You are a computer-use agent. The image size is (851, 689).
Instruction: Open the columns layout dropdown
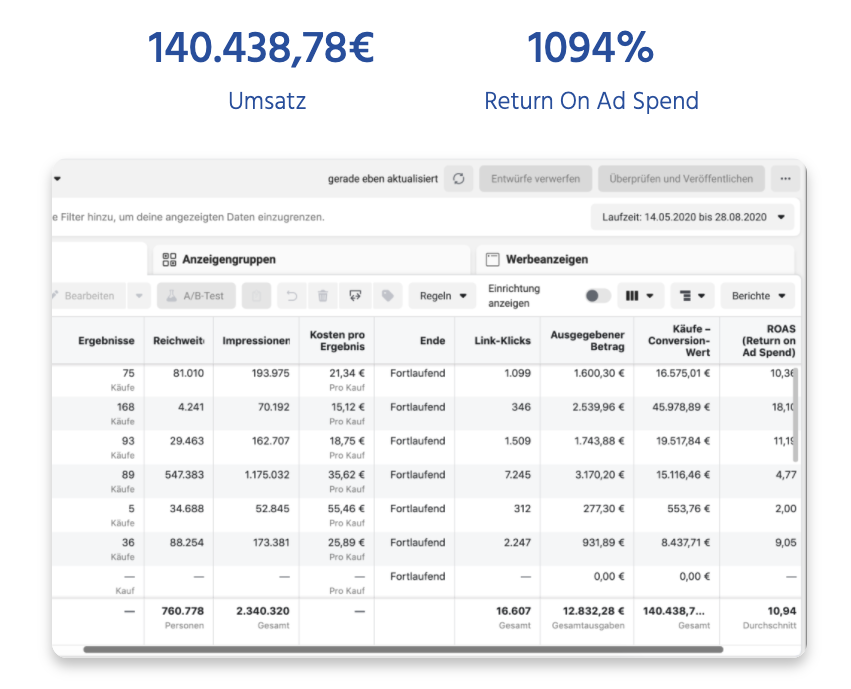pos(640,296)
